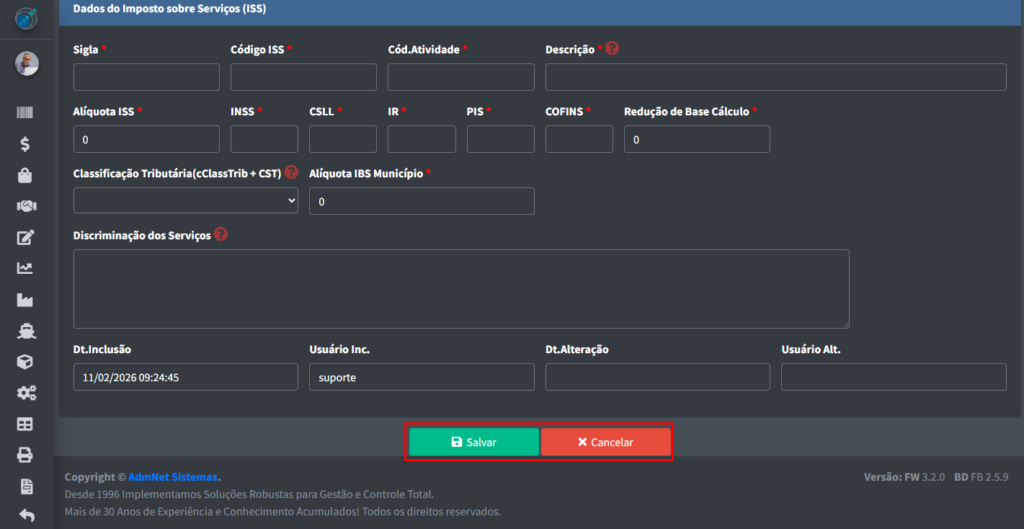Focus the Sigla input field

146,77
